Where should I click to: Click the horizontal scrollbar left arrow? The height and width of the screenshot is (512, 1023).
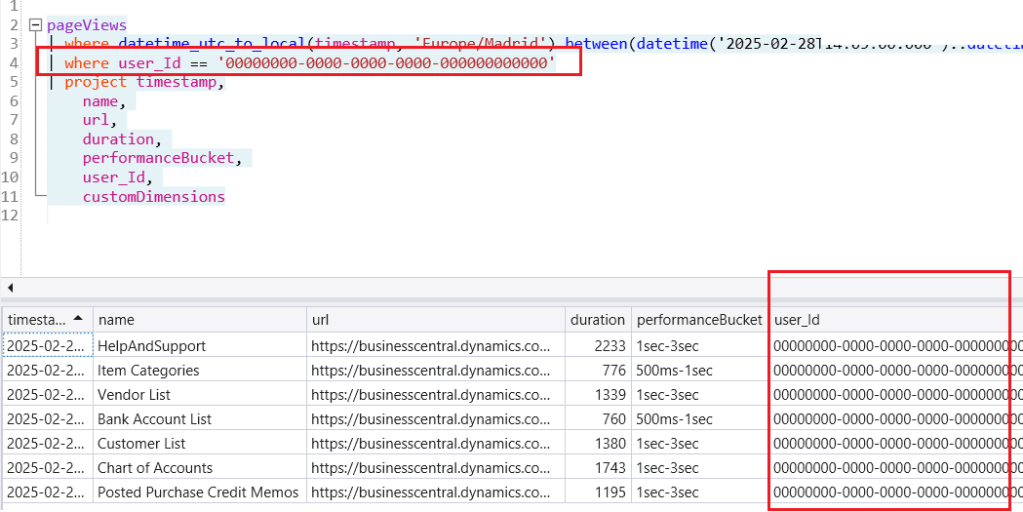[9, 288]
